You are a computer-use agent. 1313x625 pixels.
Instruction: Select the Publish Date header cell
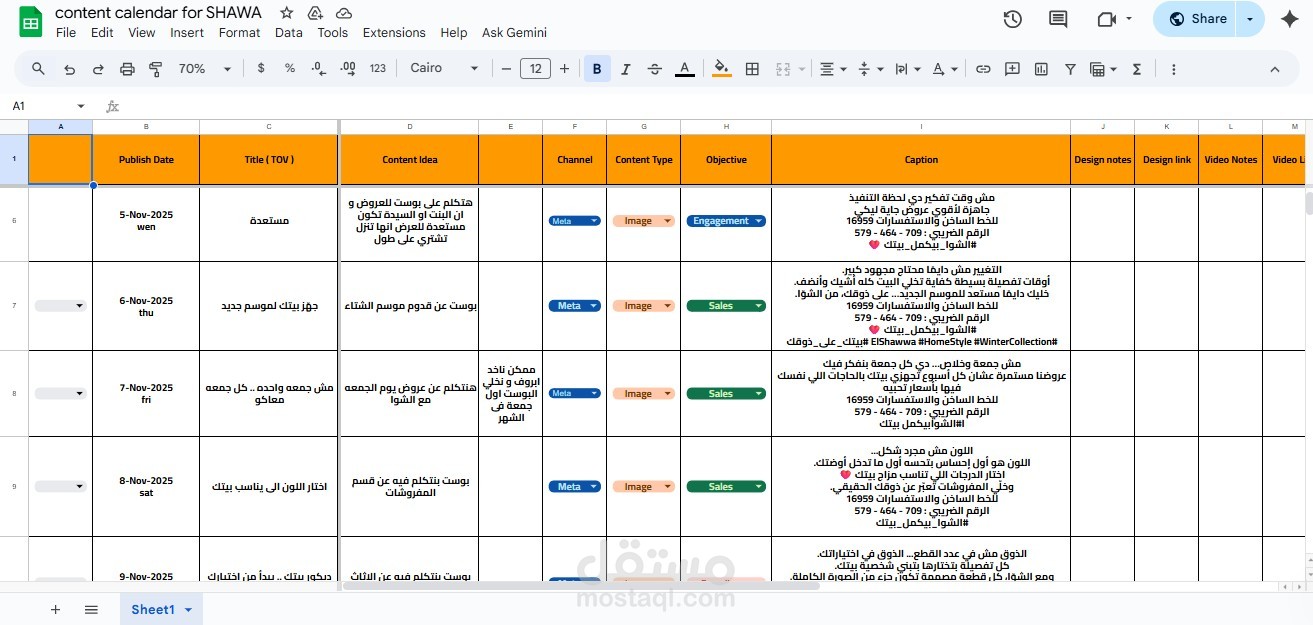click(146, 160)
